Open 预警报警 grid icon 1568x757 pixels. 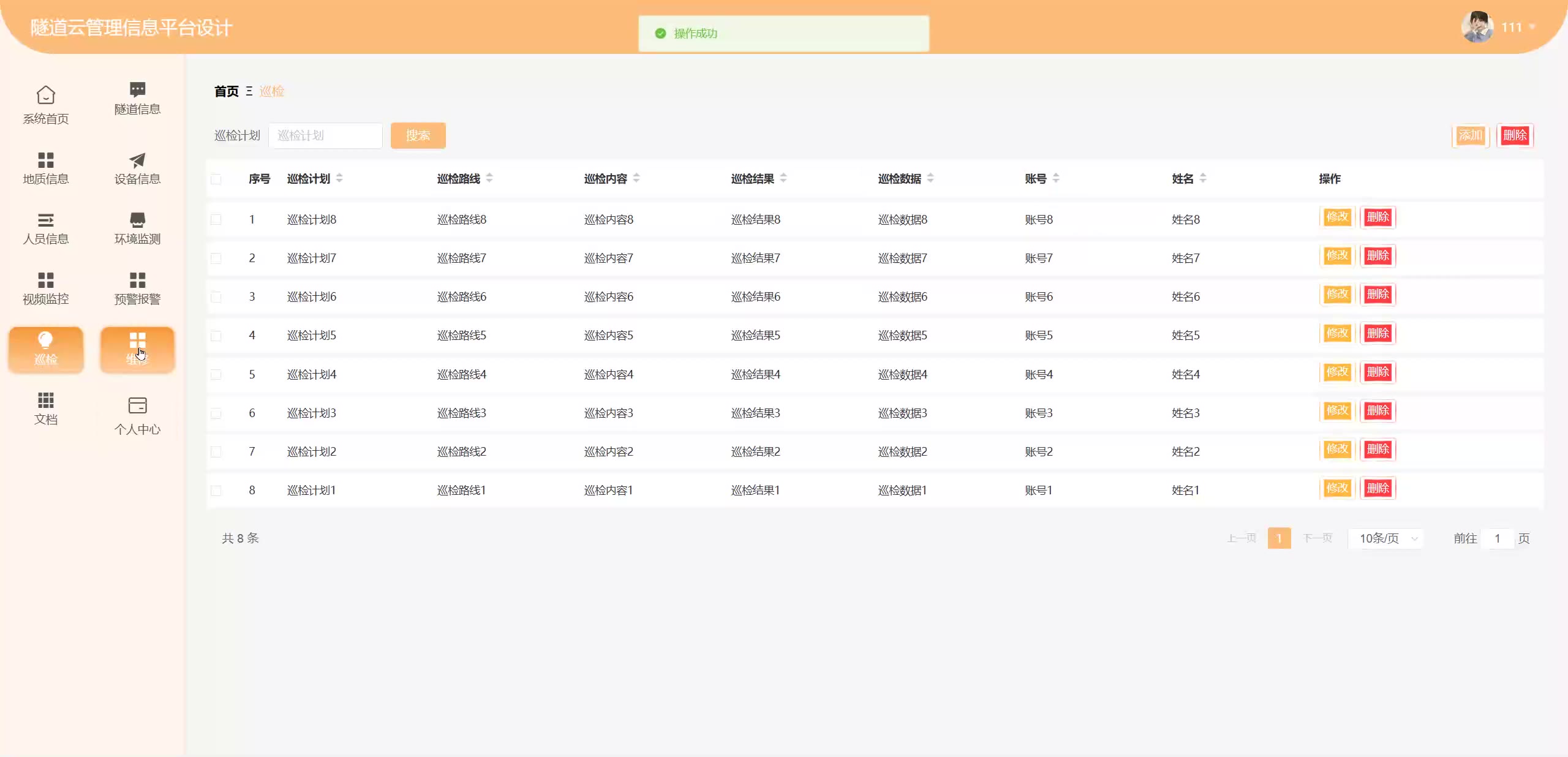[x=137, y=280]
